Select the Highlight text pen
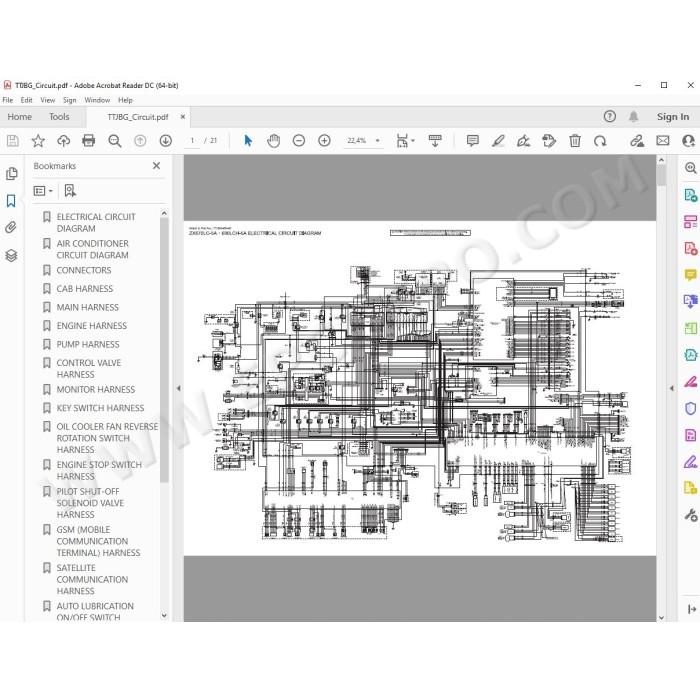 498,141
